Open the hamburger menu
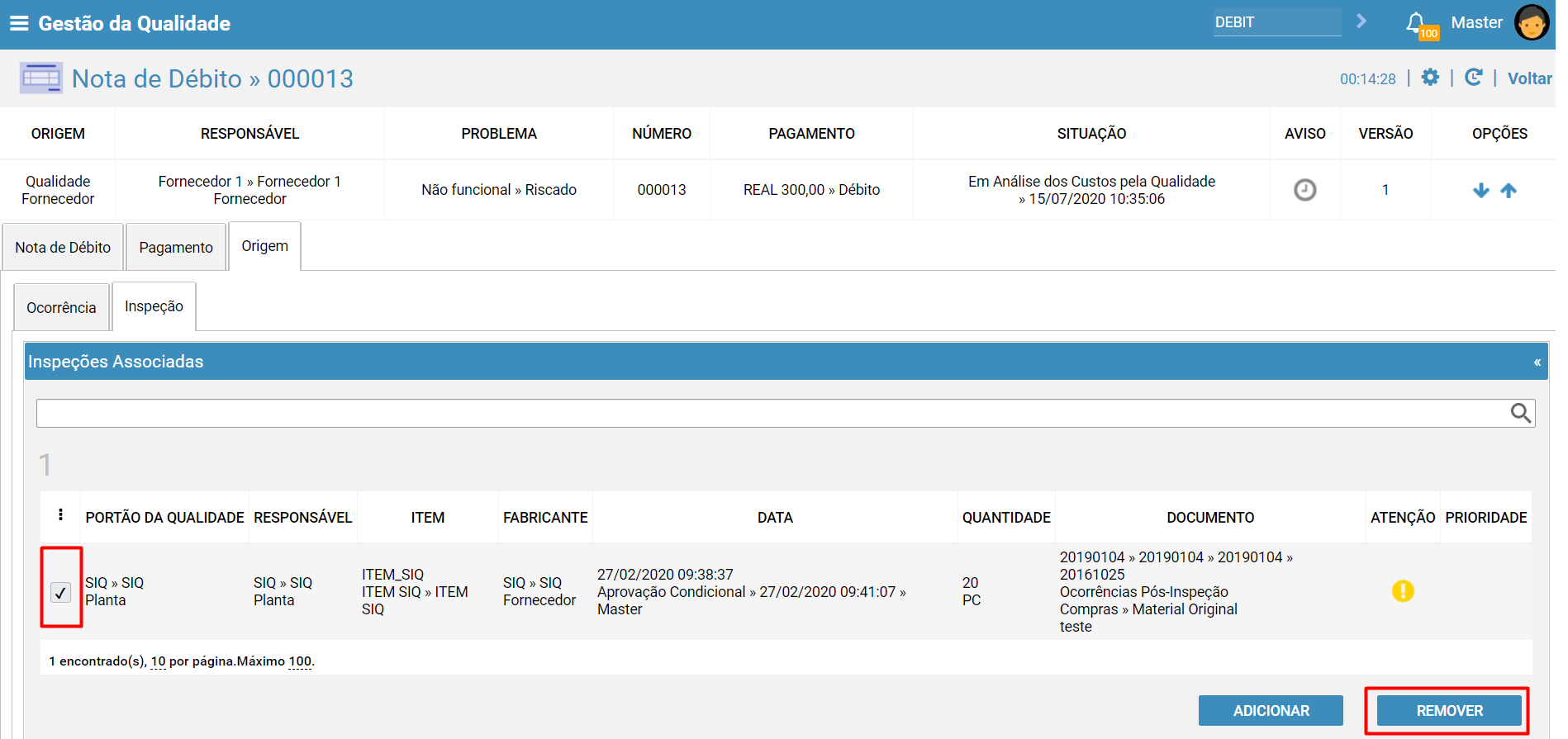This screenshot has height=739, width=1568. [19, 23]
